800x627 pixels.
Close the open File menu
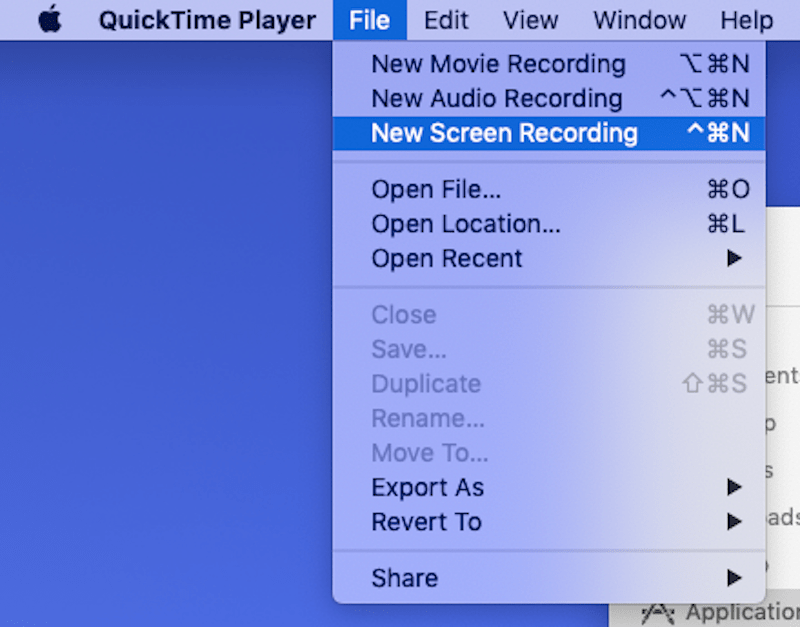click(370, 20)
